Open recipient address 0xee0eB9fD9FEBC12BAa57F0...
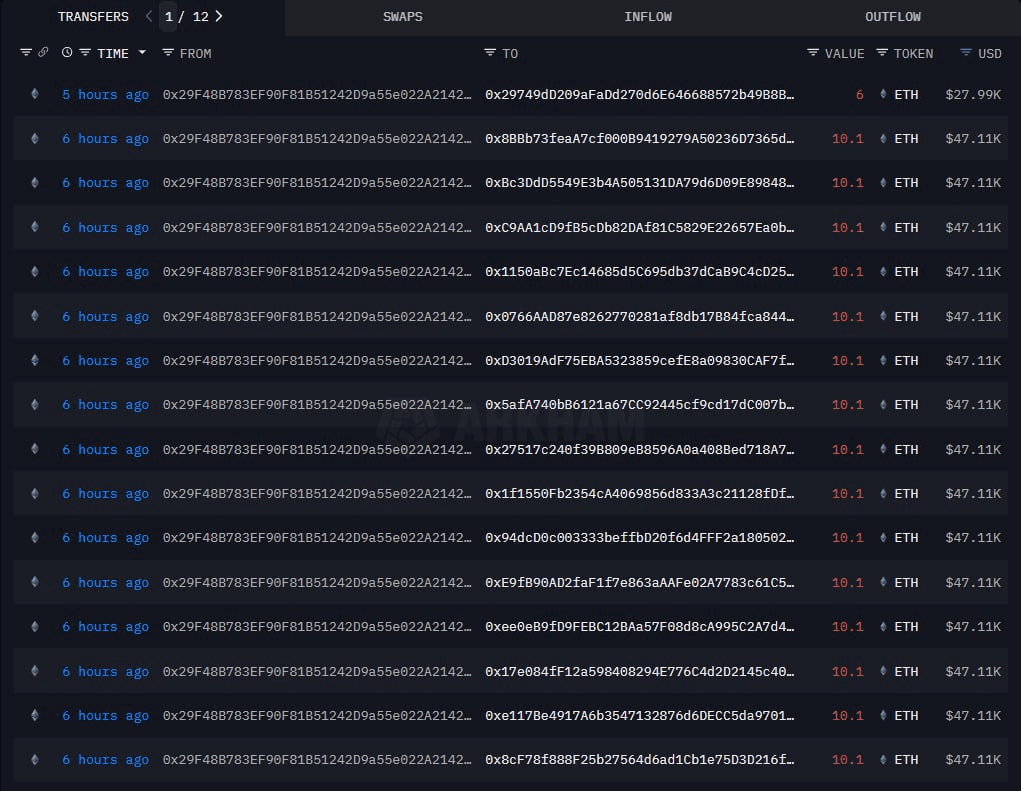This screenshot has width=1021, height=791. tap(639, 627)
